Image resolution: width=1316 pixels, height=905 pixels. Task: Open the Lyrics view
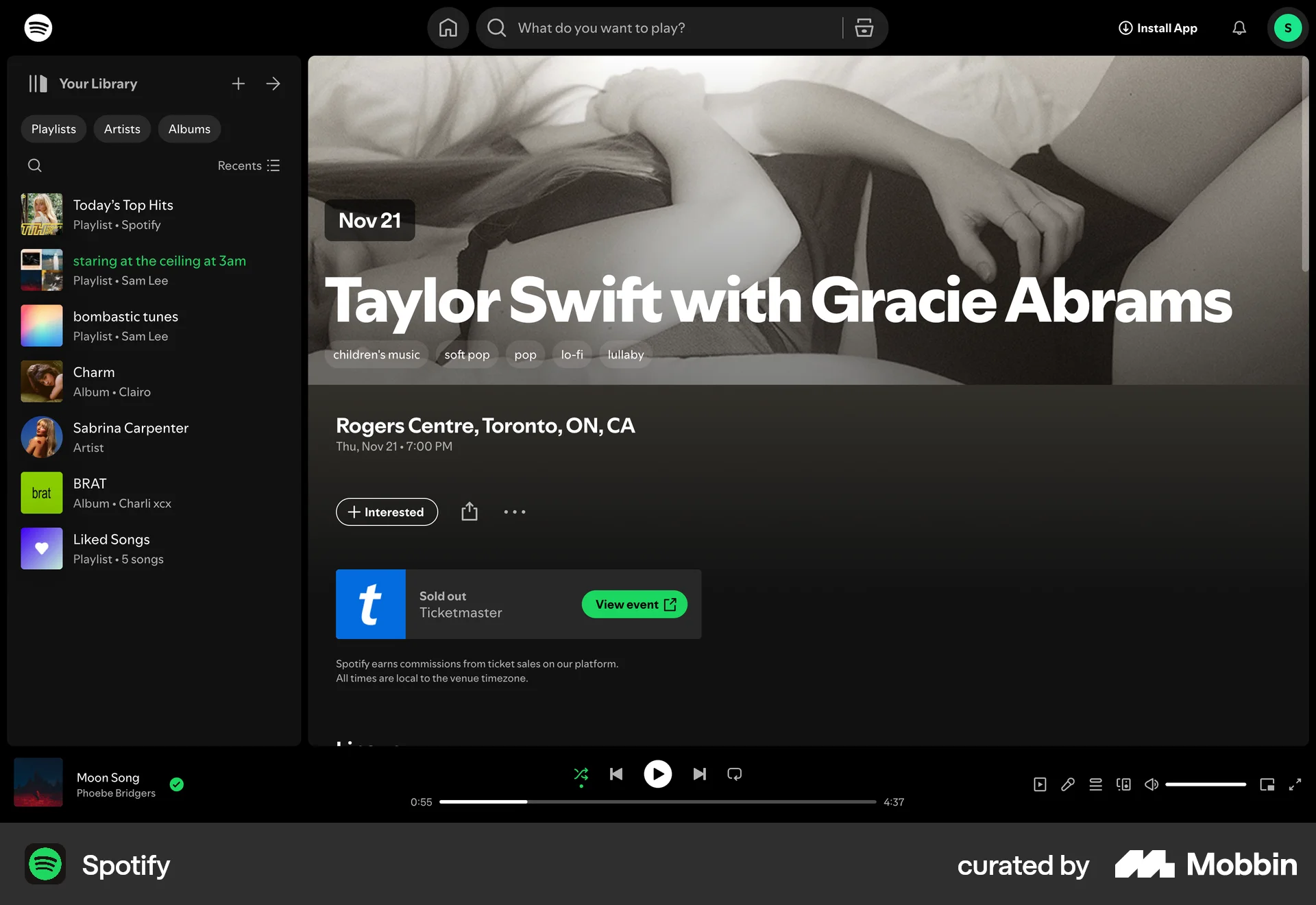tap(1068, 784)
